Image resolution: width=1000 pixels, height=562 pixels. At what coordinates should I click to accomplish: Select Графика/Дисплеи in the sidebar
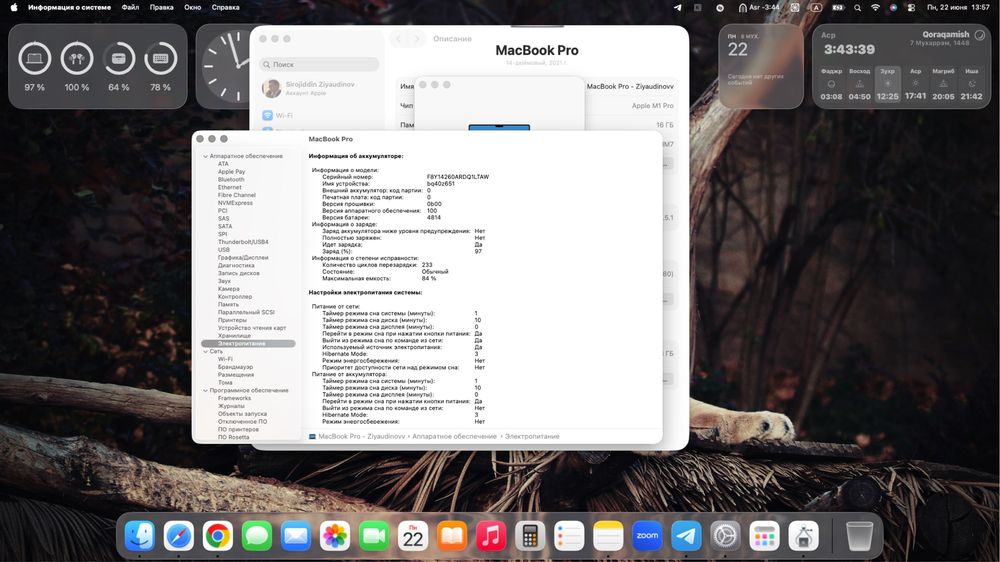243,258
